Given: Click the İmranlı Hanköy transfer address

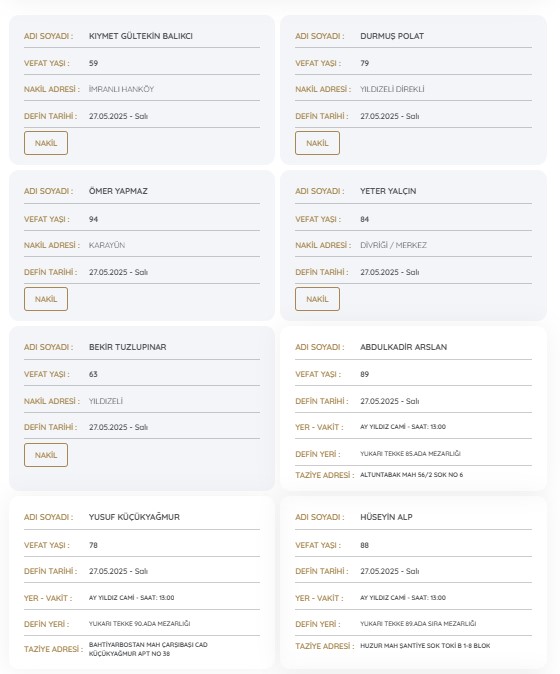Looking at the screenshot, I should (x=121, y=89).
